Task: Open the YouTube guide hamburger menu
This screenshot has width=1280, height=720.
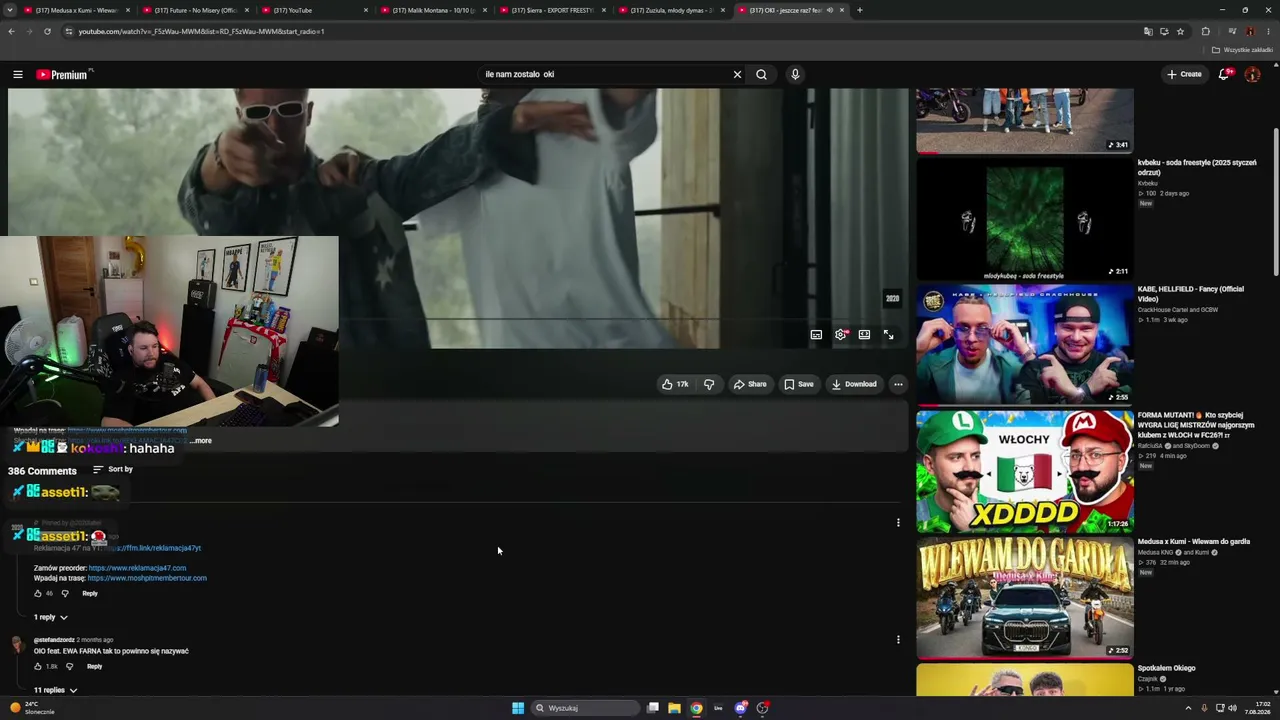Action: tap(18, 74)
